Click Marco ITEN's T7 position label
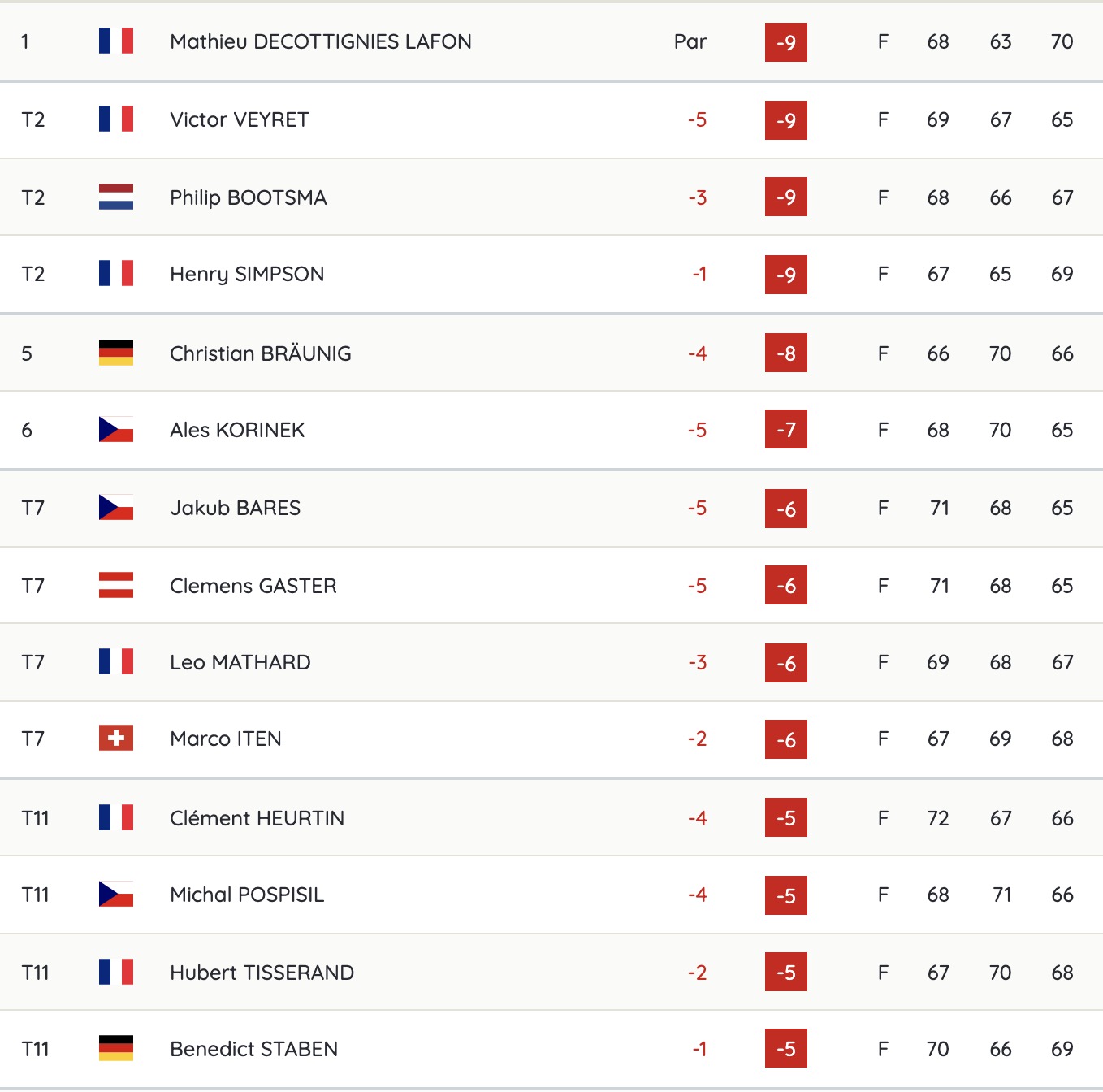This screenshot has height=1092, width=1103. (x=33, y=739)
